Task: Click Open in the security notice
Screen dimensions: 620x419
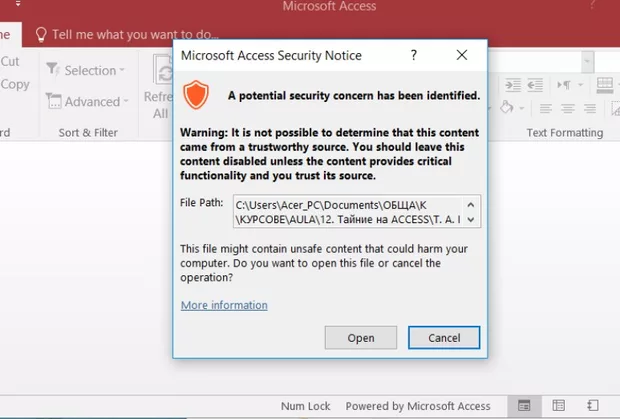Action: (x=360, y=338)
